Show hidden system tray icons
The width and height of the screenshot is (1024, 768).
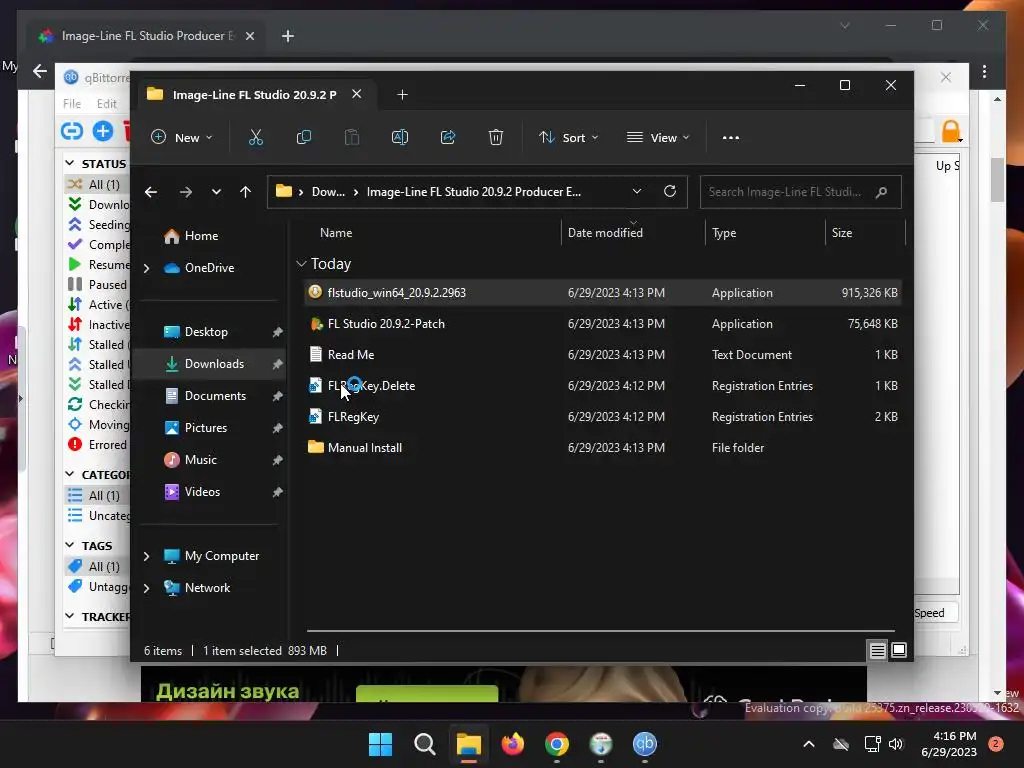pyautogui.click(x=808, y=744)
